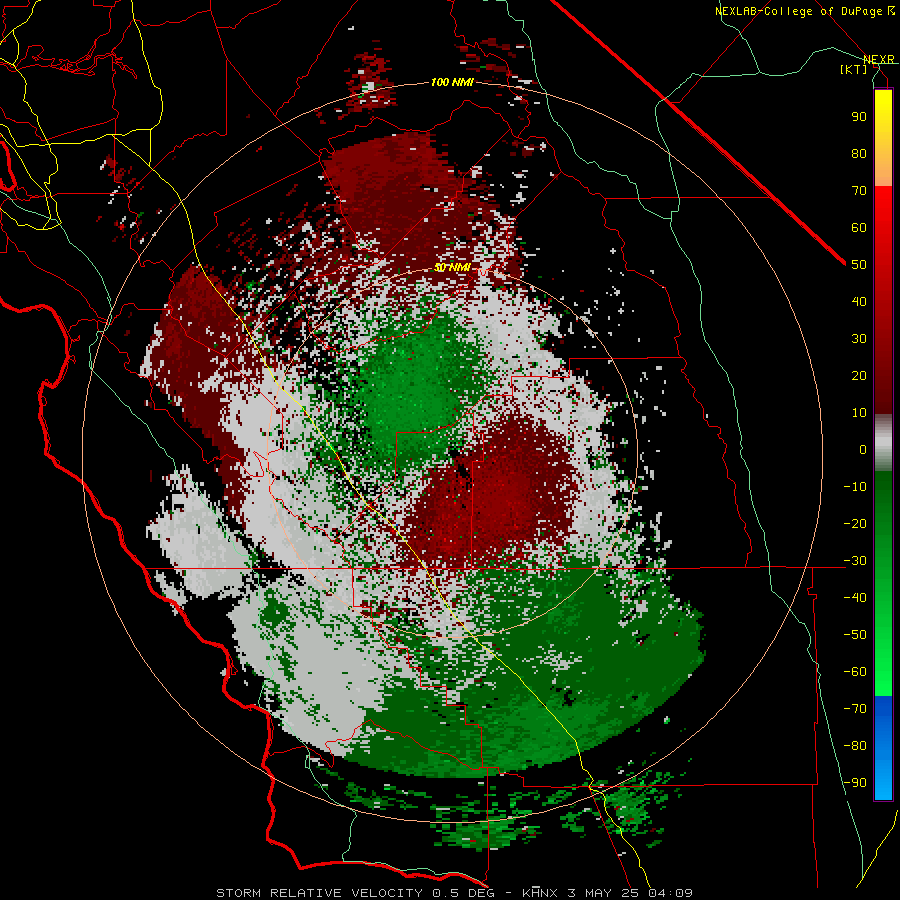The image size is (900, 900).
Task: Click the -70 value on the velocity scale
Action: [x=855, y=708]
